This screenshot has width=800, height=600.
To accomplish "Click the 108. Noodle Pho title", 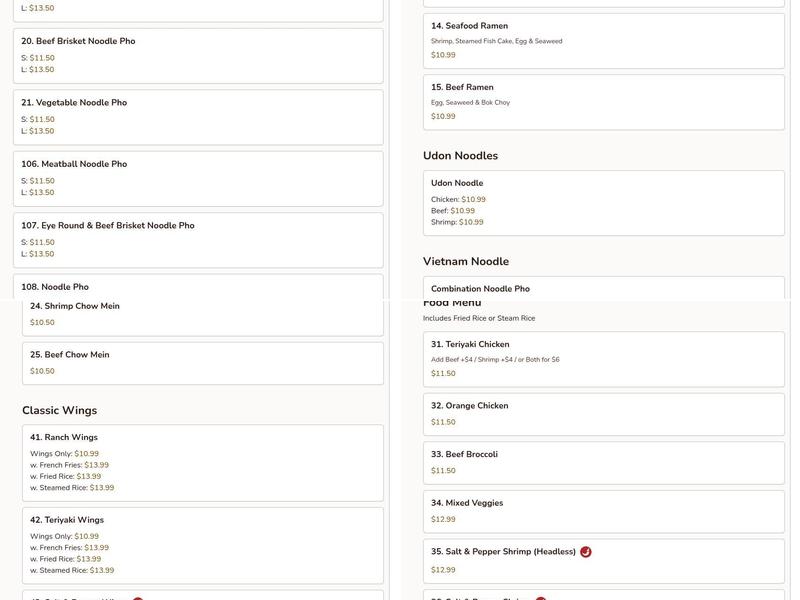I will pyautogui.click(x=55, y=287).
